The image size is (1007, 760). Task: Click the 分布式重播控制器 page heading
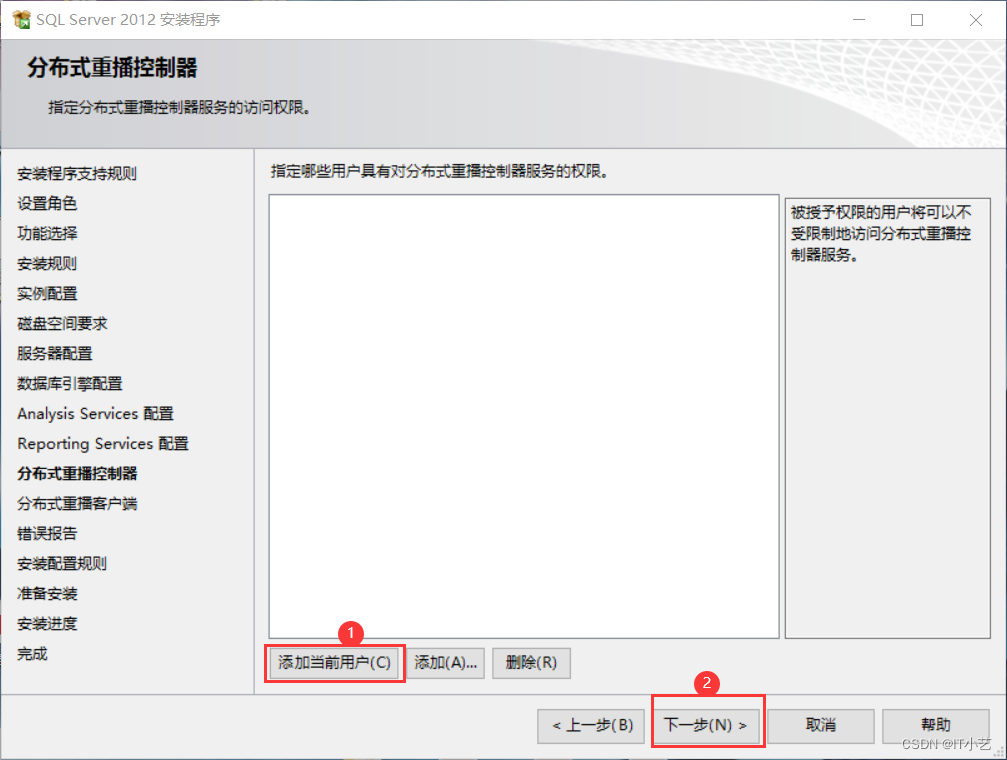112,67
